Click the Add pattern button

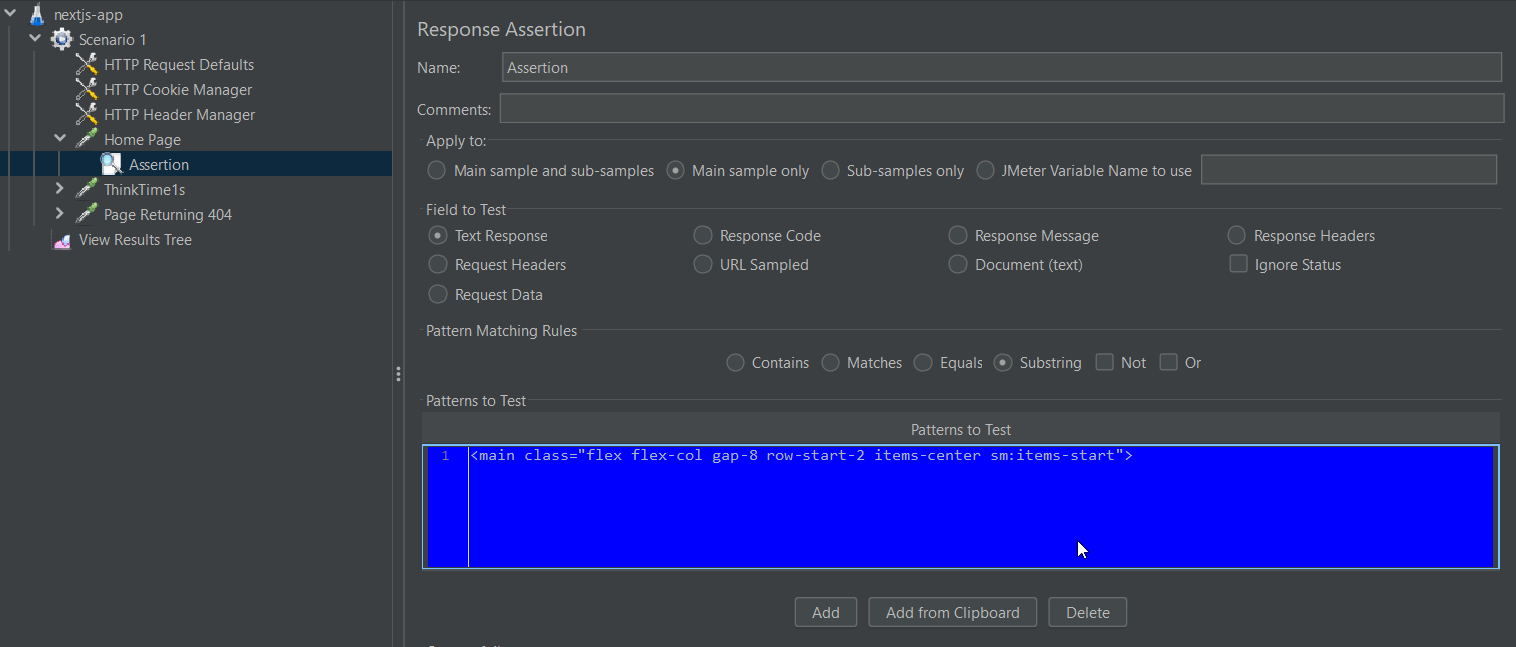[826, 612]
